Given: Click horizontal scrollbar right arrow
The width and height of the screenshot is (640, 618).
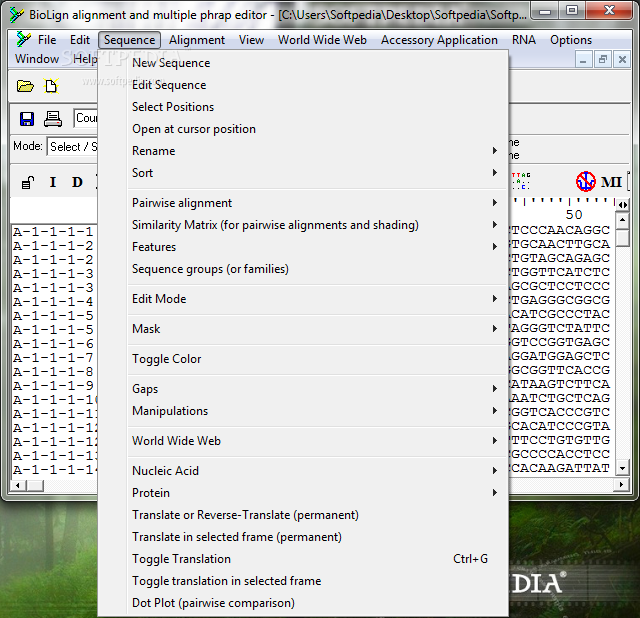Looking at the screenshot, I should (x=621, y=485).
